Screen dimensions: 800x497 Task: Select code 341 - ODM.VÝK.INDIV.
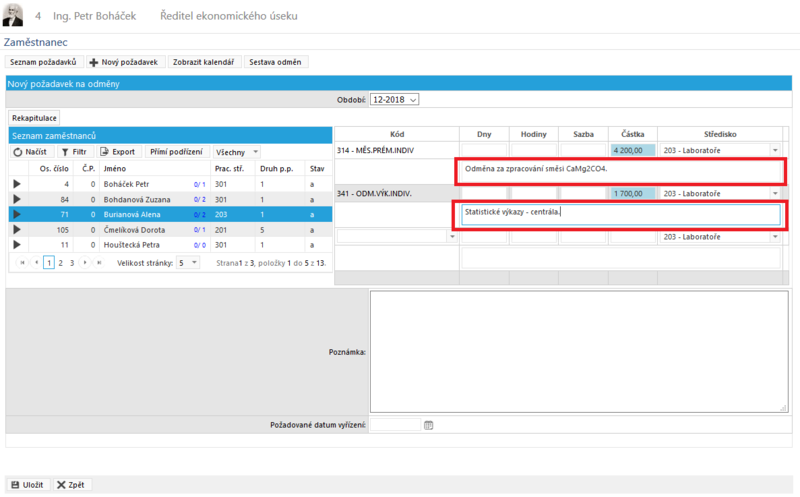[x=374, y=194]
